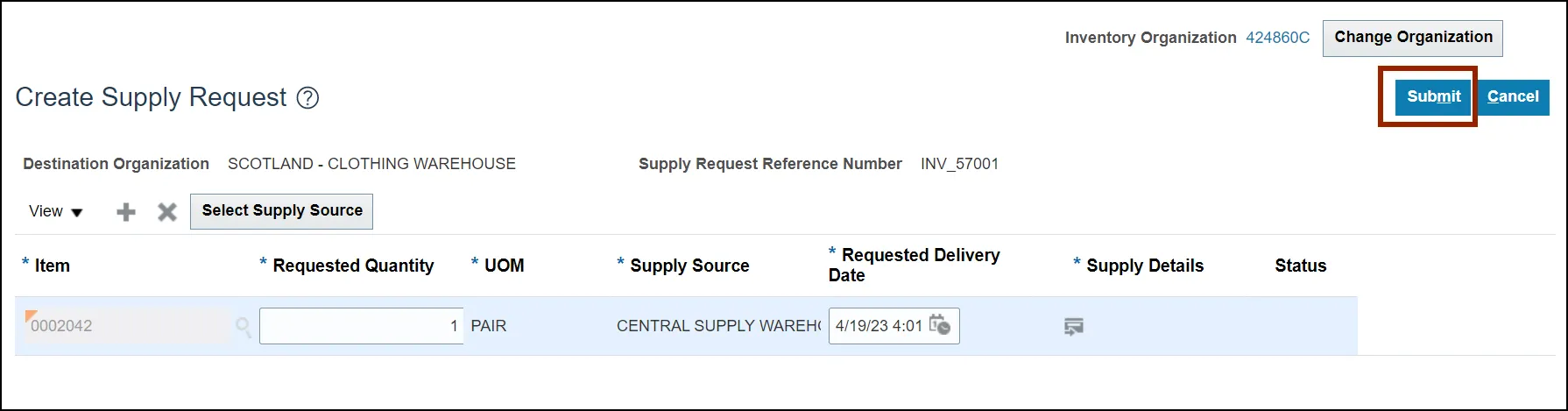Click the Cancel button
This screenshot has width=1568, height=411.
coord(1513,97)
